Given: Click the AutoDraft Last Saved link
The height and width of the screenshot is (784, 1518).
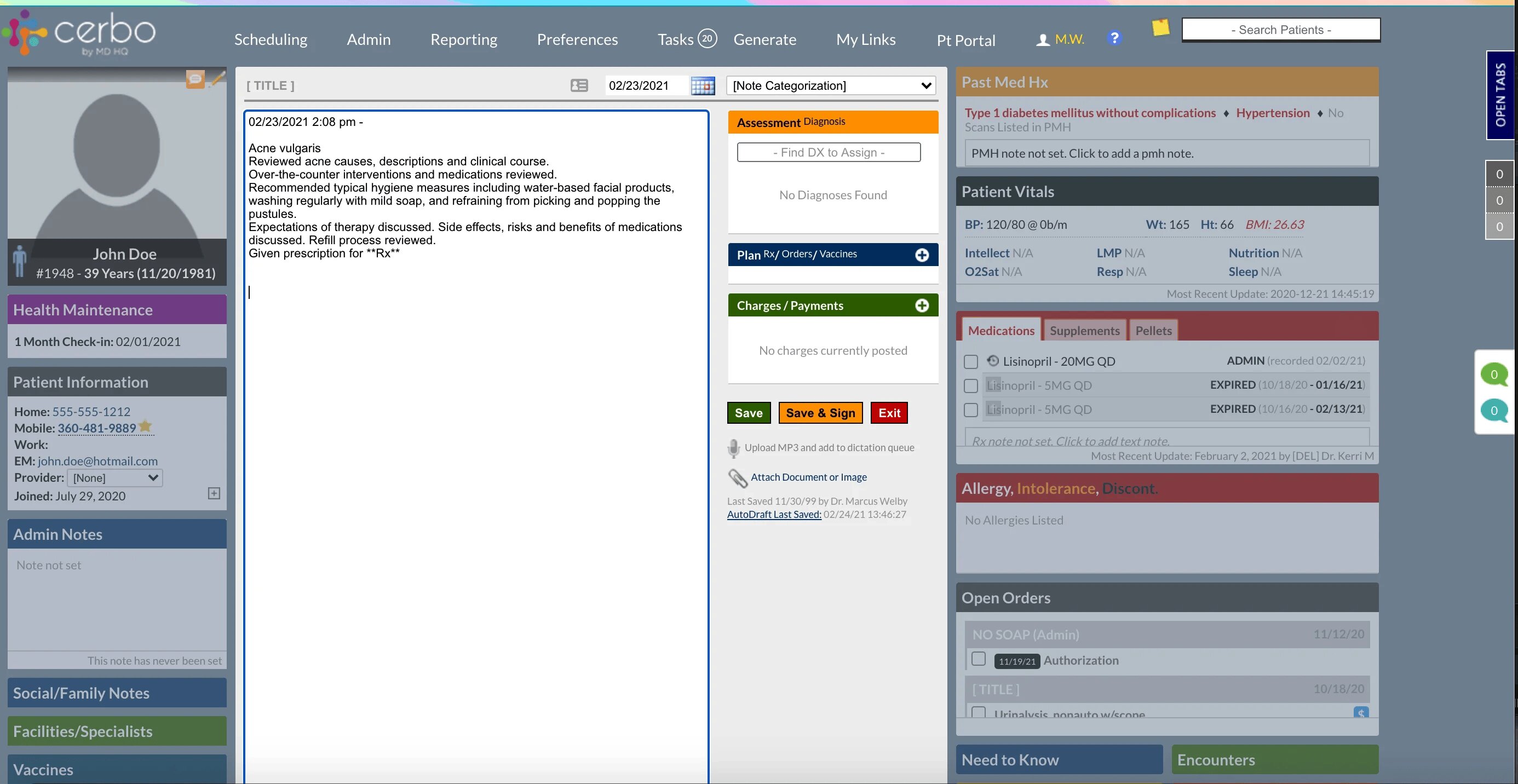Looking at the screenshot, I should pos(774,514).
